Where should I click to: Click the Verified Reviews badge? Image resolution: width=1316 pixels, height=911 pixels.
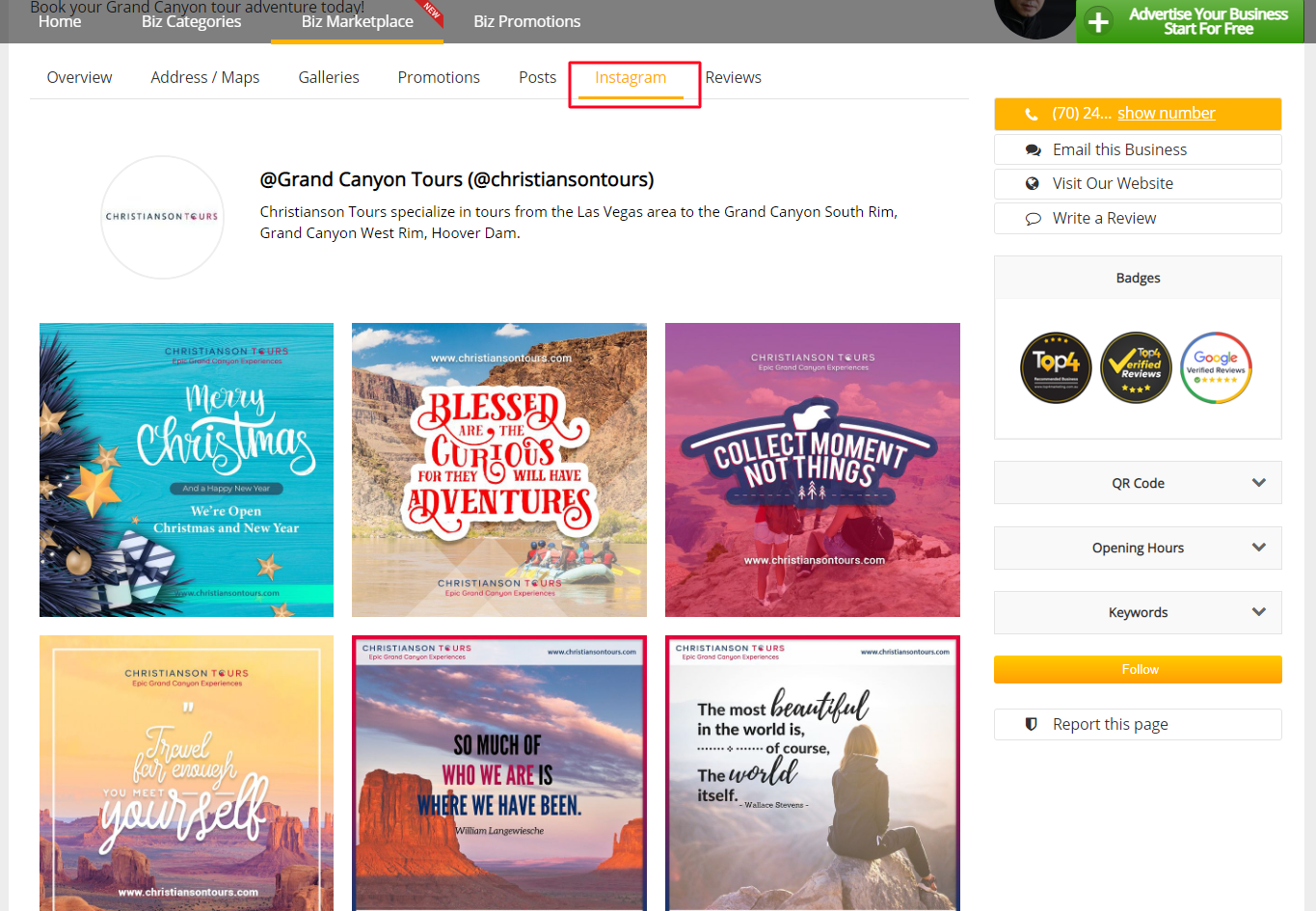click(1136, 367)
